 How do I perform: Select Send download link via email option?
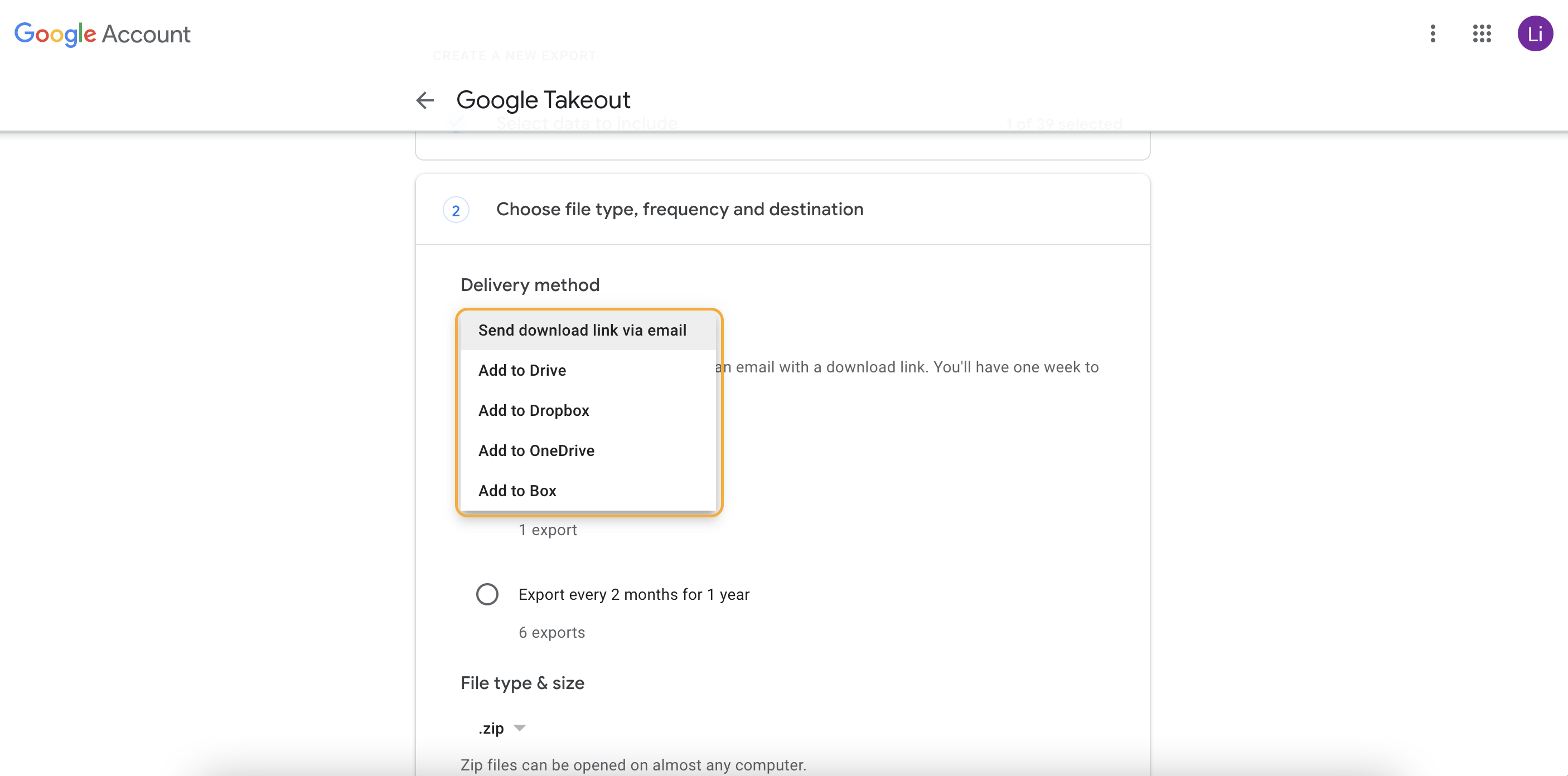click(582, 330)
